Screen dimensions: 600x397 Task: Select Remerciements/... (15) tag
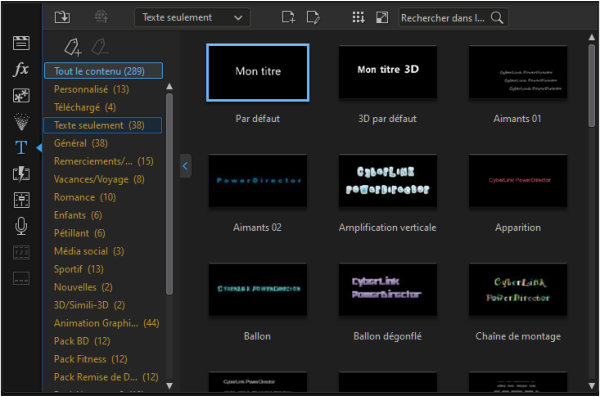104,161
